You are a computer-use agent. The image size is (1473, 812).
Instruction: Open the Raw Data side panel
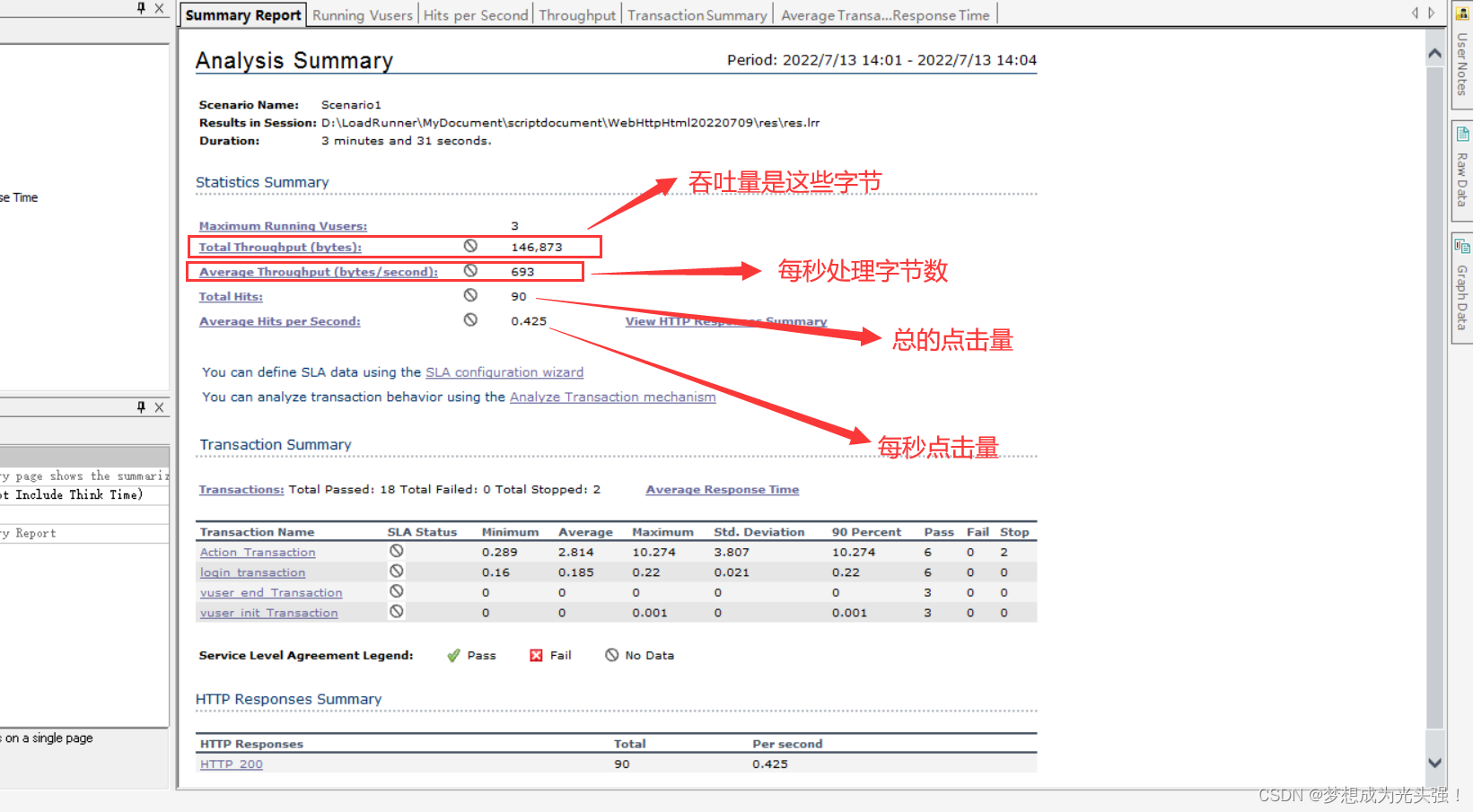click(x=1461, y=170)
